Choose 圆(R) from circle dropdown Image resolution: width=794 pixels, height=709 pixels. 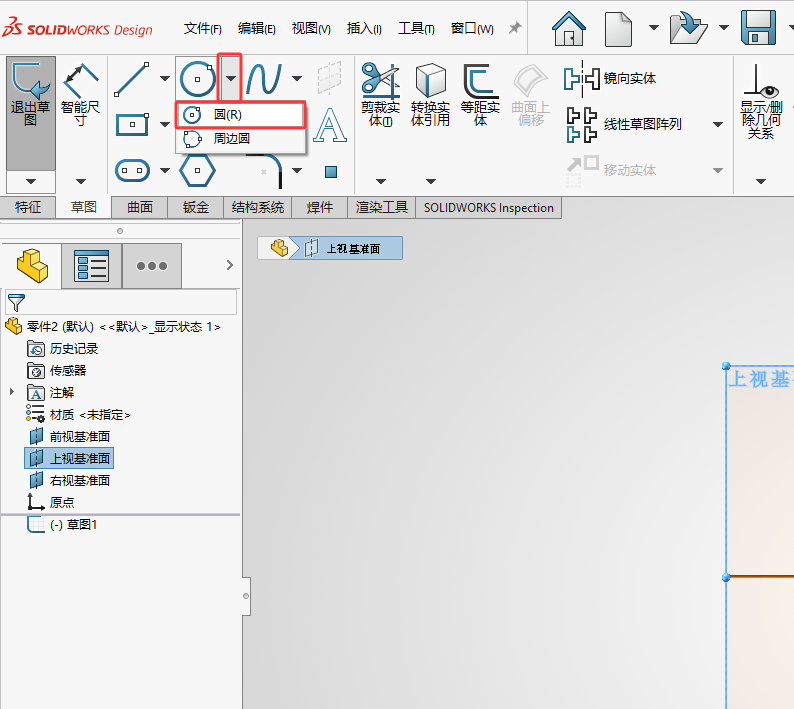(x=241, y=115)
